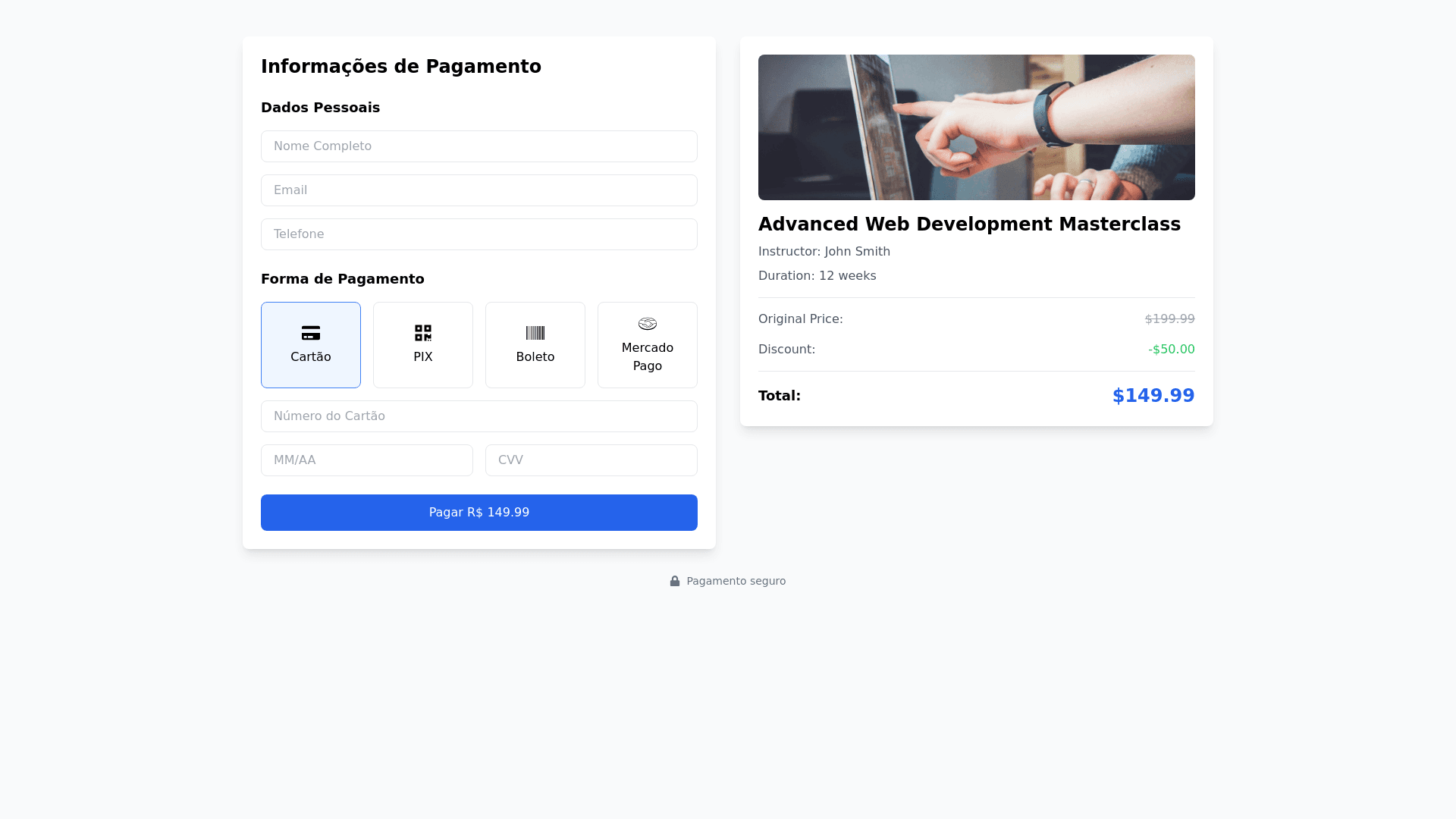Viewport: 1456px width, 819px height.
Task: Focus the MM/AA expiry field
Action: click(367, 460)
